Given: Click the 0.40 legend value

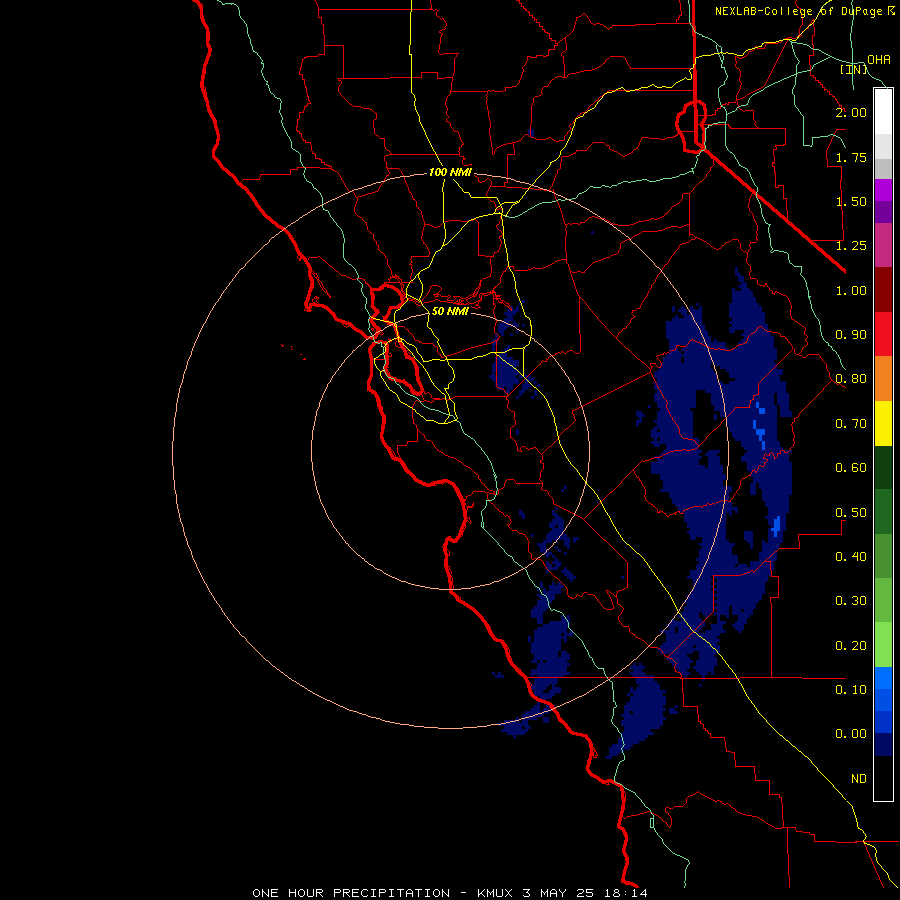Looking at the screenshot, I should click(851, 557).
